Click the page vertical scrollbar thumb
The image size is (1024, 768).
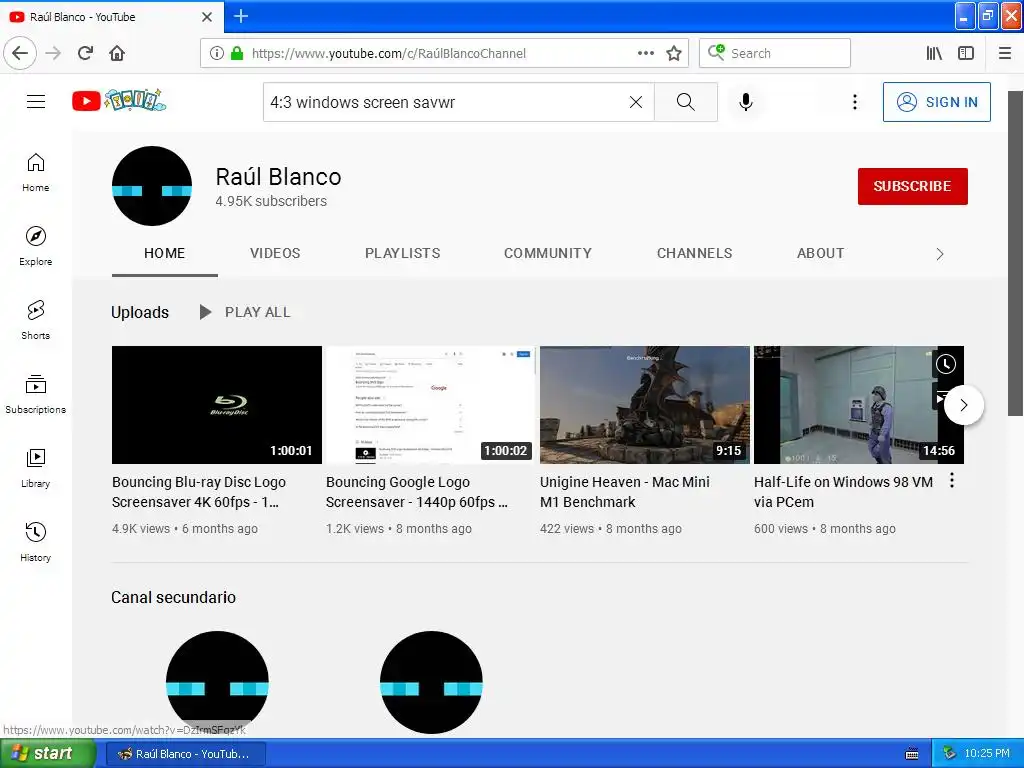1015,253
